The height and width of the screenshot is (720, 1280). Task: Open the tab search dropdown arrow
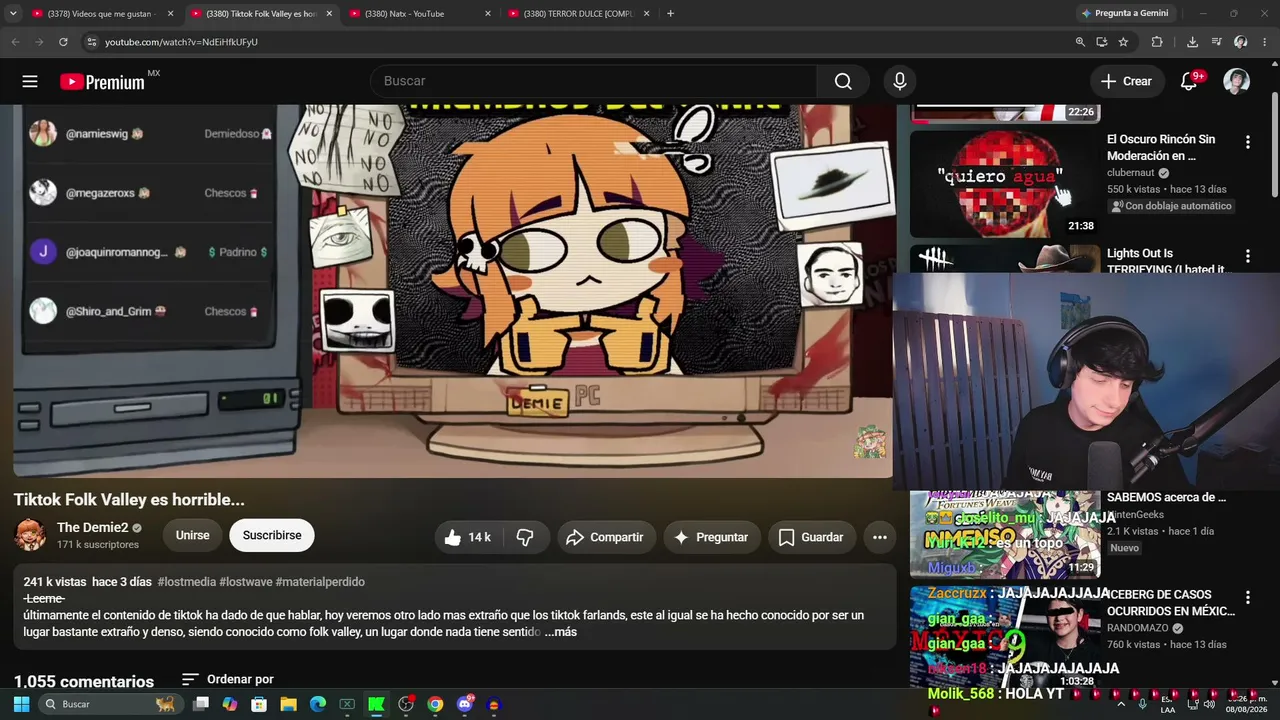tap(13, 13)
